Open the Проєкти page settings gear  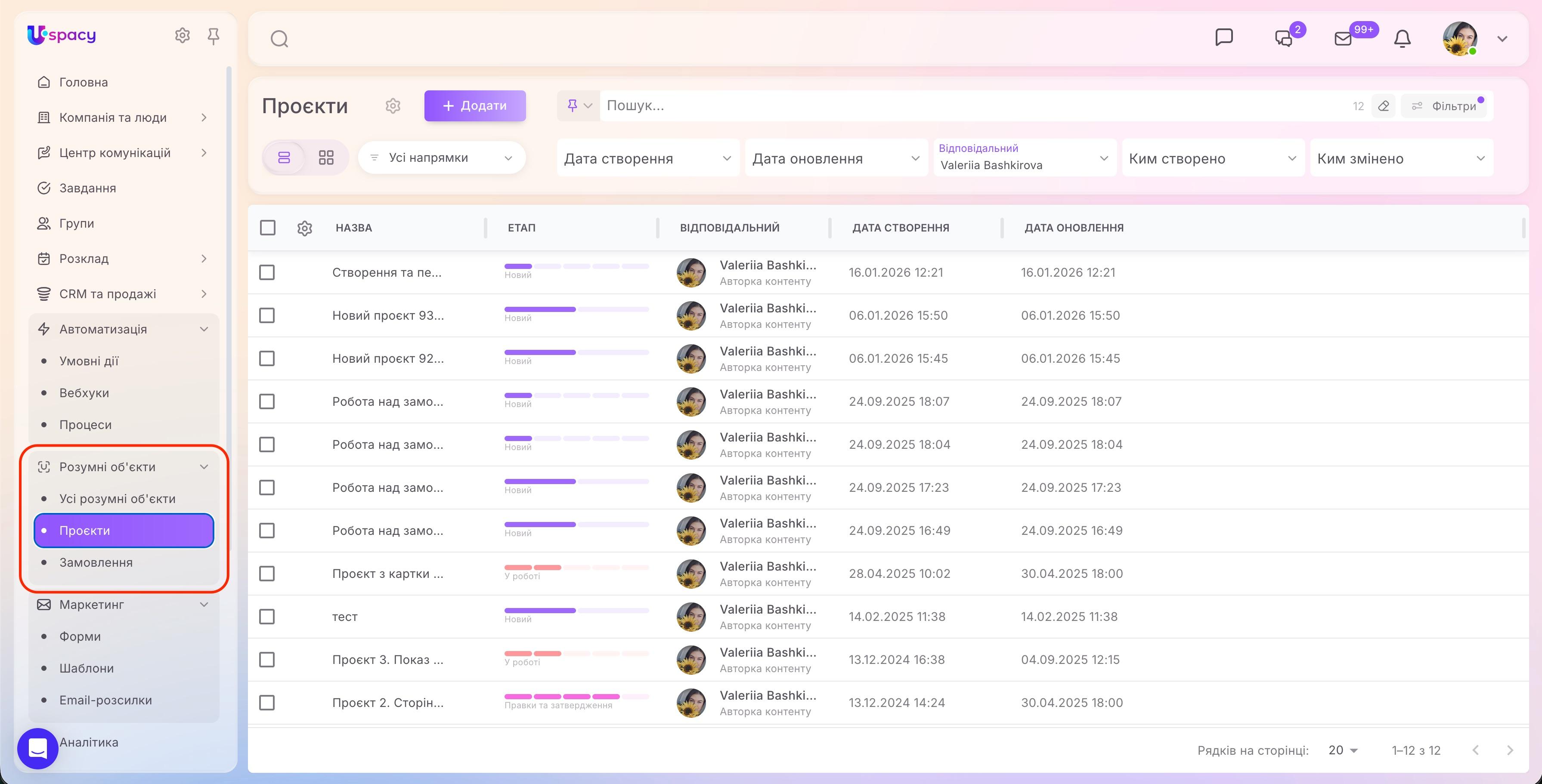point(393,106)
